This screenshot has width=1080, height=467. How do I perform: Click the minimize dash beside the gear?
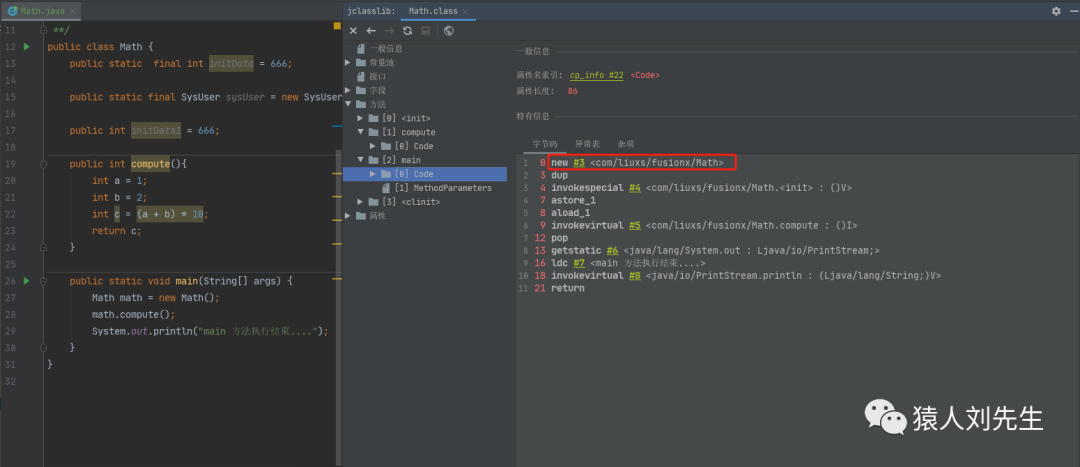coord(1072,11)
